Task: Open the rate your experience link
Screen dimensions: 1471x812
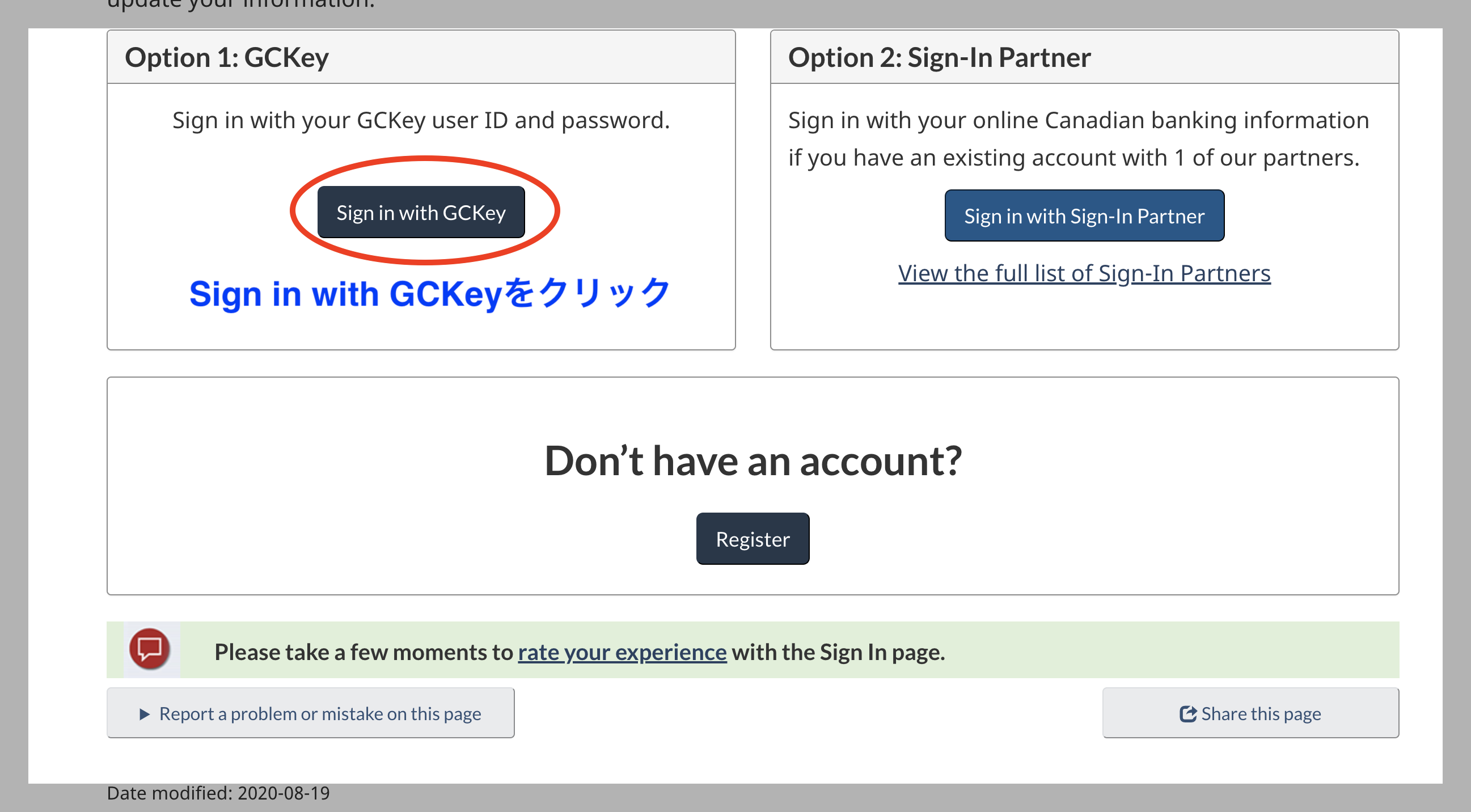Action: 622,652
